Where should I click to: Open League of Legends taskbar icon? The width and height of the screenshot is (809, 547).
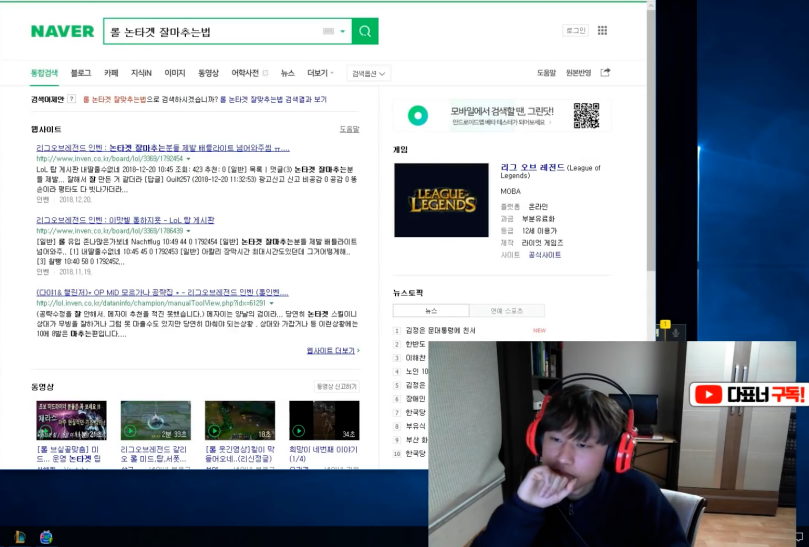click(20, 537)
